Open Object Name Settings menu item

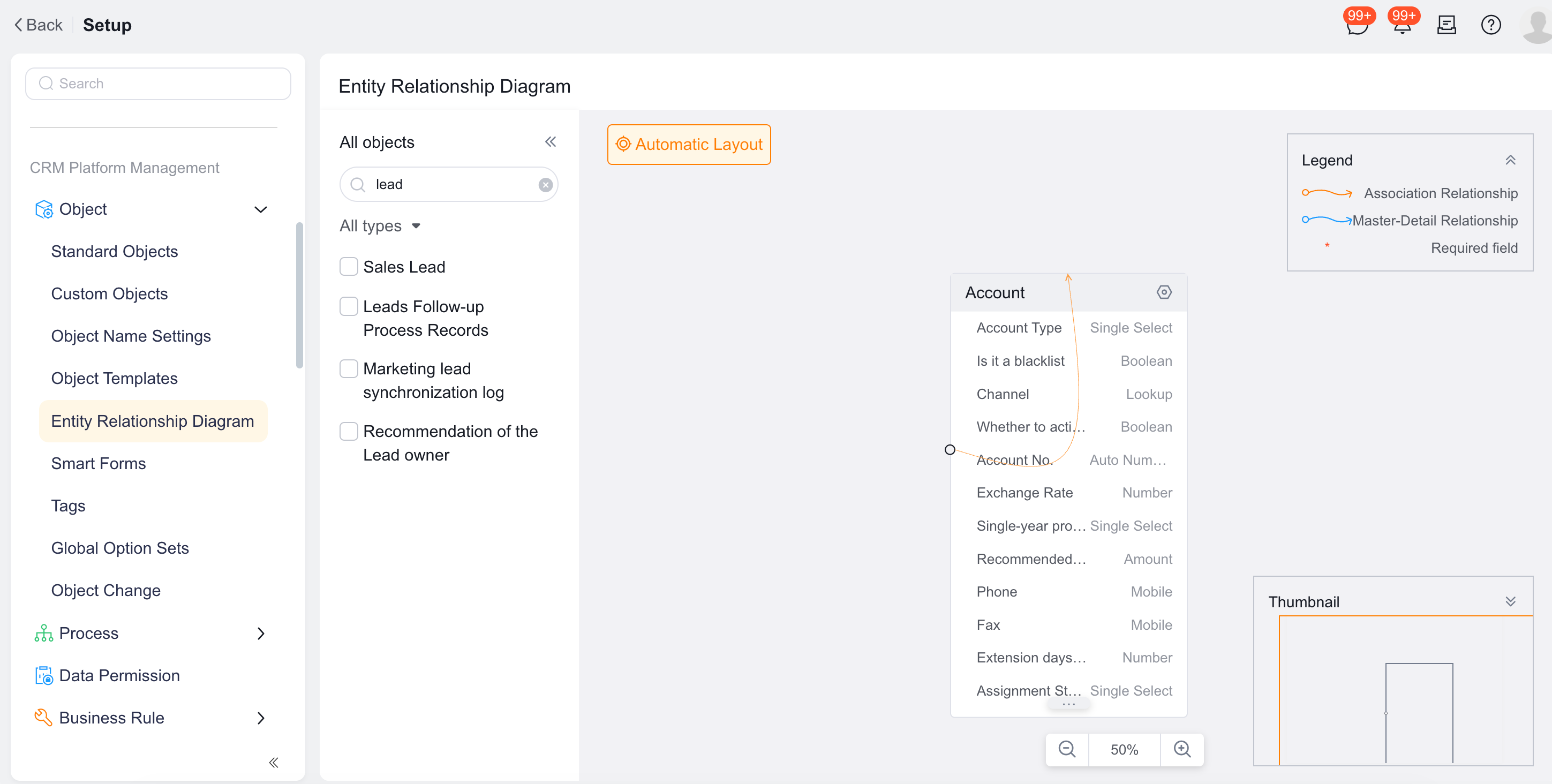[x=131, y=336]
